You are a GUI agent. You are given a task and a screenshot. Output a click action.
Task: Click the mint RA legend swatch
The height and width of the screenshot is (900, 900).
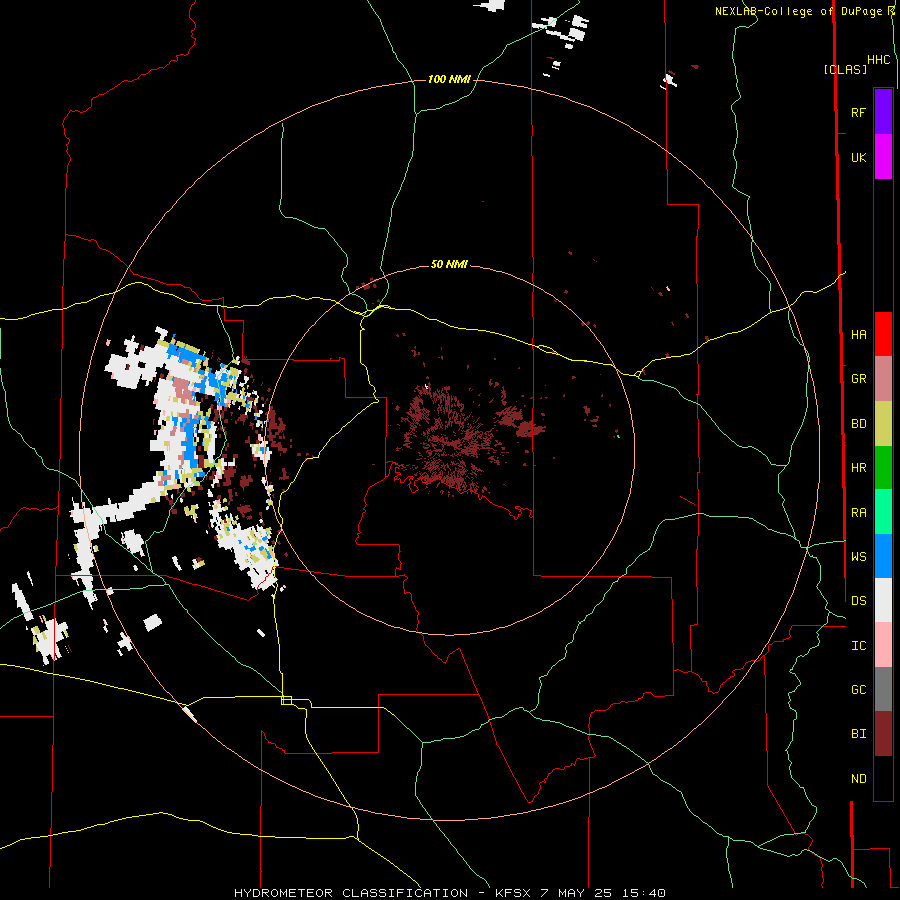coord(883,512)
